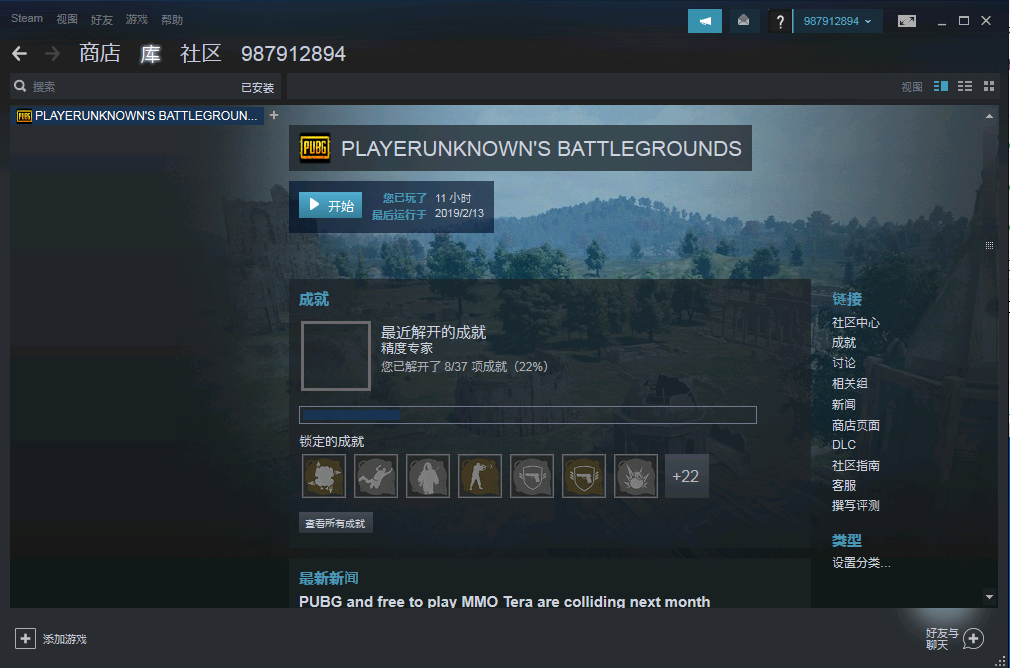1010x668 pixels.
Task: Open friends and chat plus icon
Action: [973, 639]
